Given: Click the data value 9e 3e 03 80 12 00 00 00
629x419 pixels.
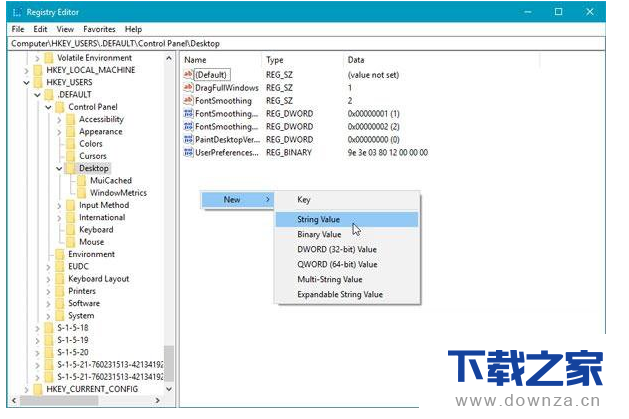Looking at the screenshot, I should [388, 152].
